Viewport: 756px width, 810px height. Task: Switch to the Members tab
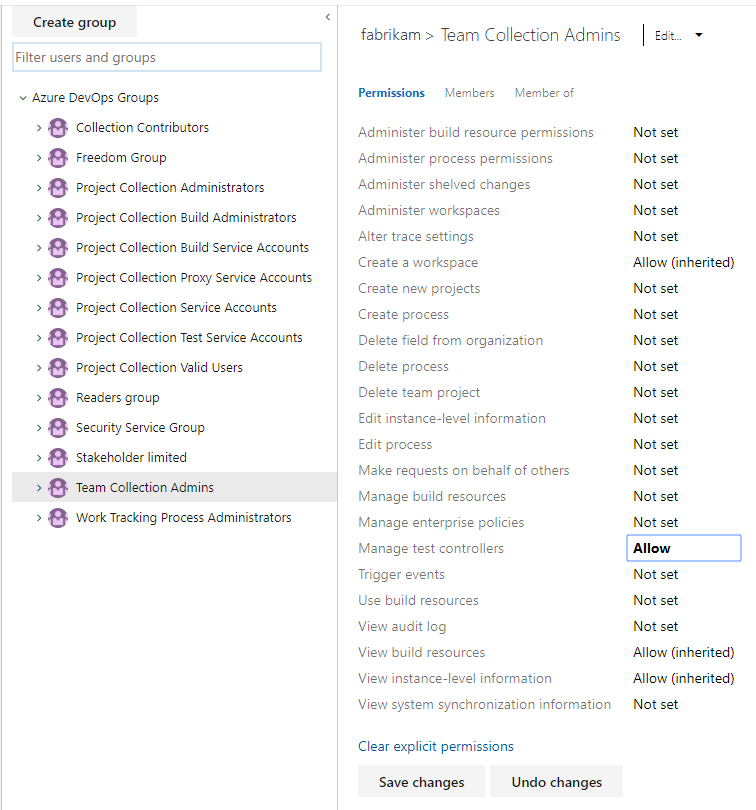pos(469,92)
